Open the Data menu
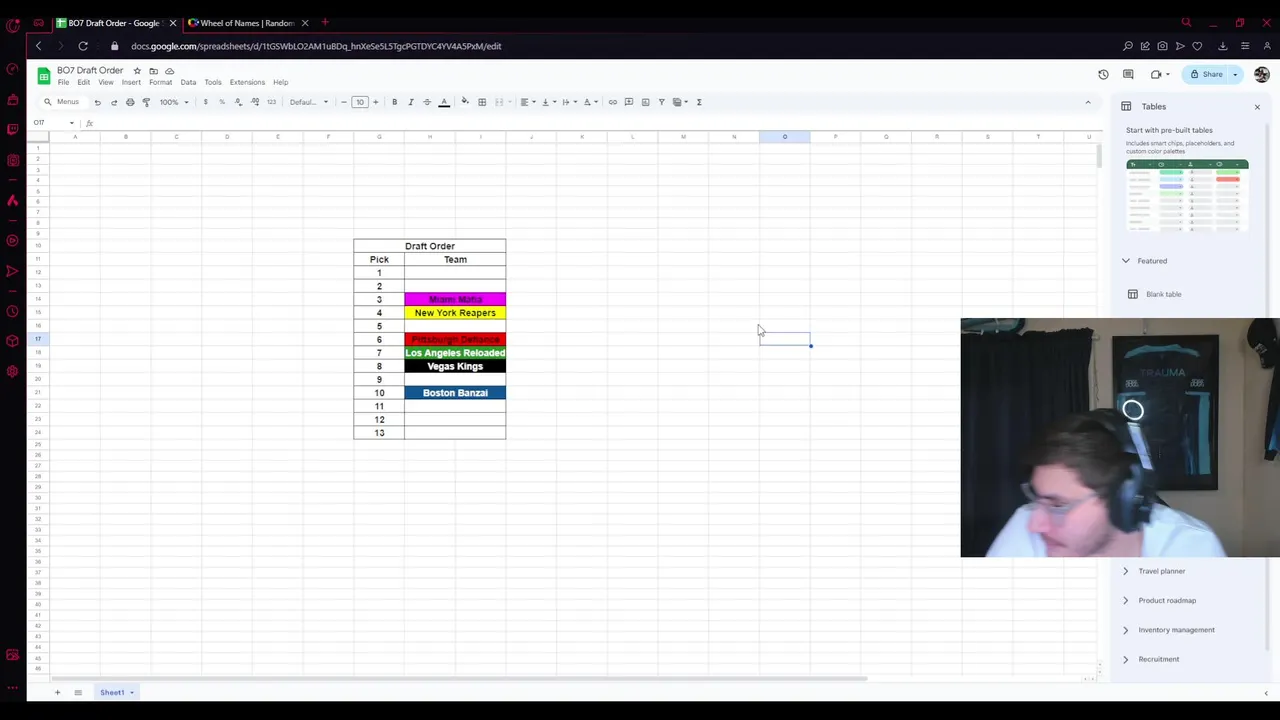Screen dimensions: 1280x720 pyautogui.click(x=188, y=82)
